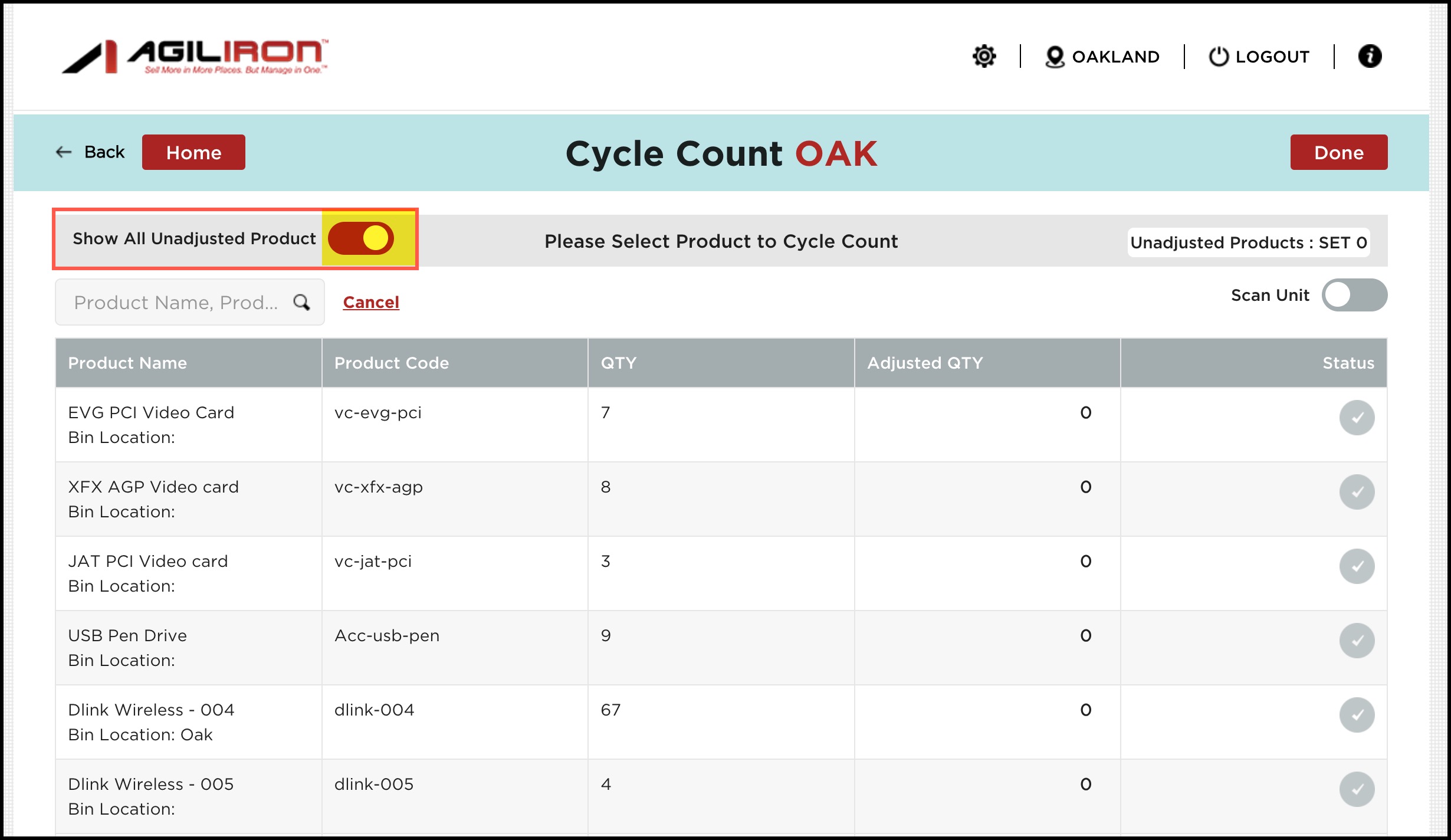Go Back using the arrow link

[90, 152]
